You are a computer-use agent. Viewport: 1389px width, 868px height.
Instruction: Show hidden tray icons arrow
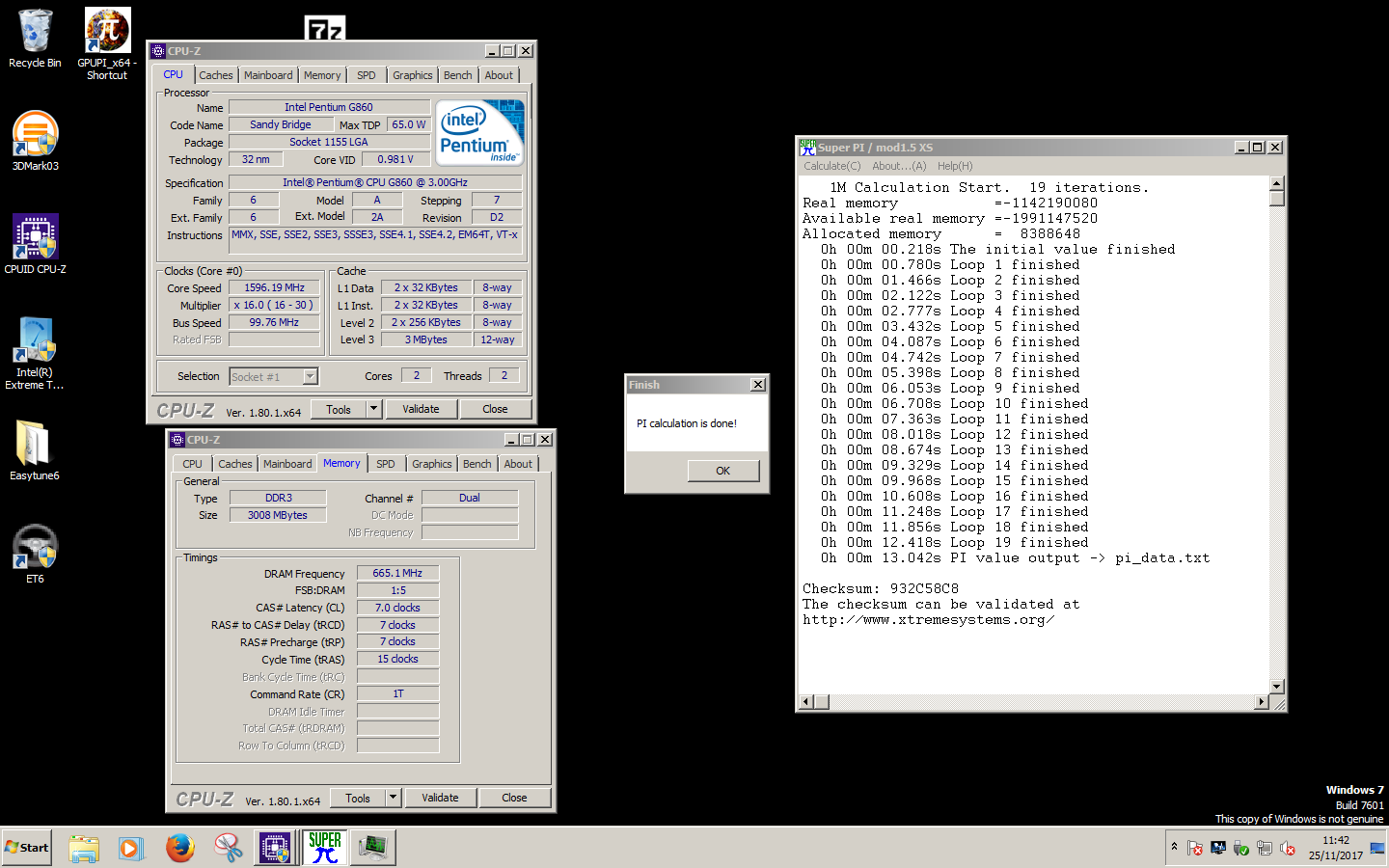pos(1174,847)
